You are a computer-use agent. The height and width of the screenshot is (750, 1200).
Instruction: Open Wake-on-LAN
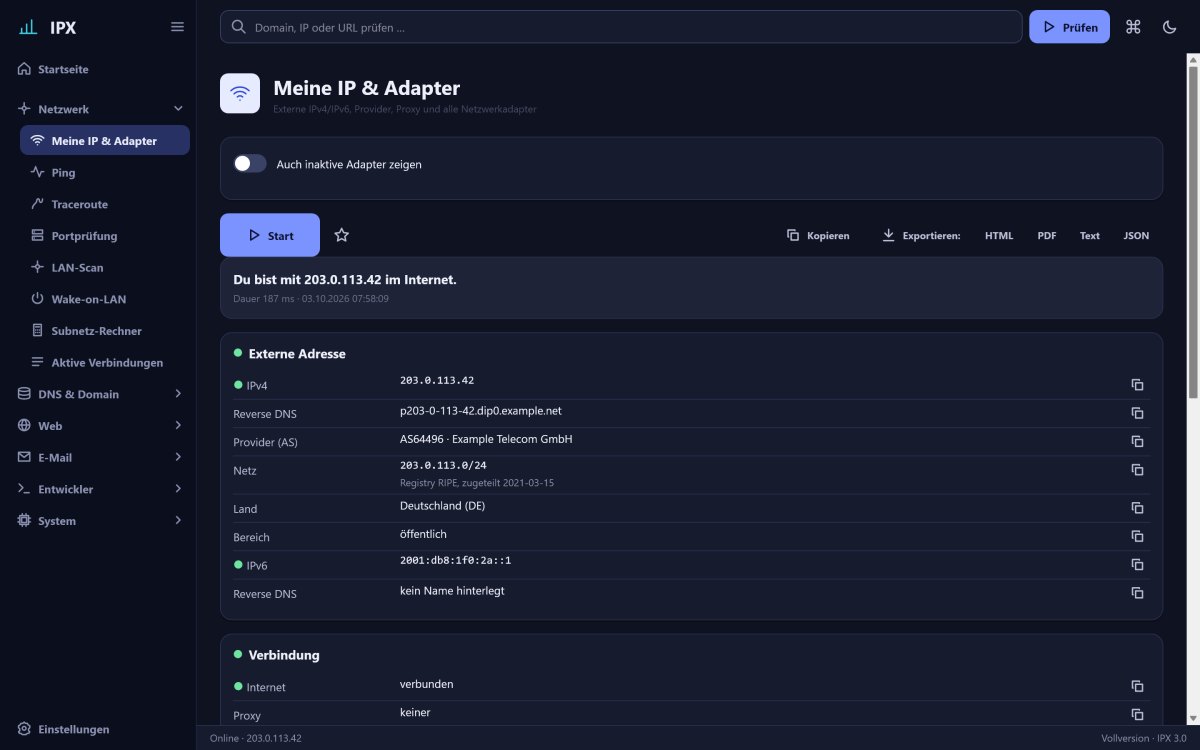tap(105, 299)
